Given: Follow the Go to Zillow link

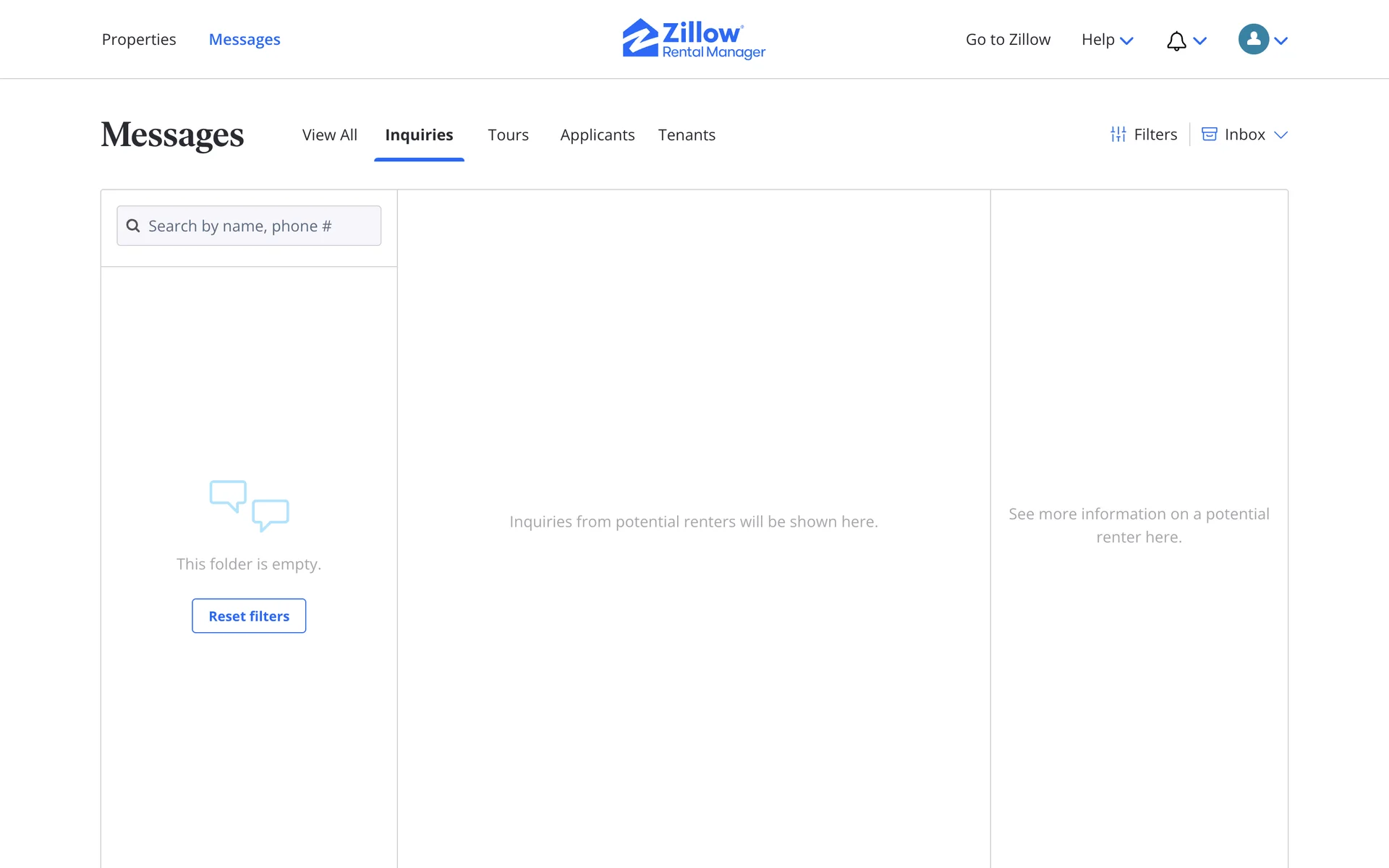Looking at the screenshot, I should tap(1008, 40).
